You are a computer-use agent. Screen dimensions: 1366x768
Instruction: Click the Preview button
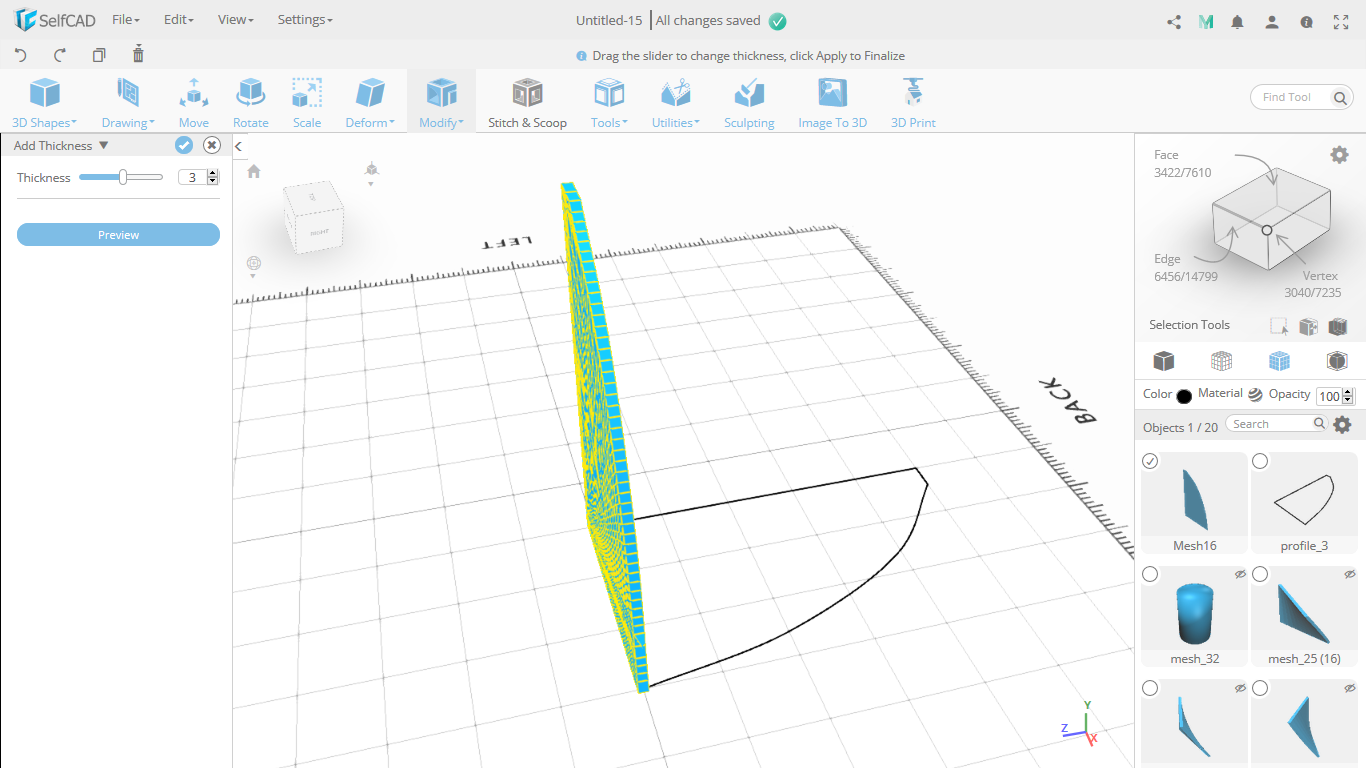118,235
